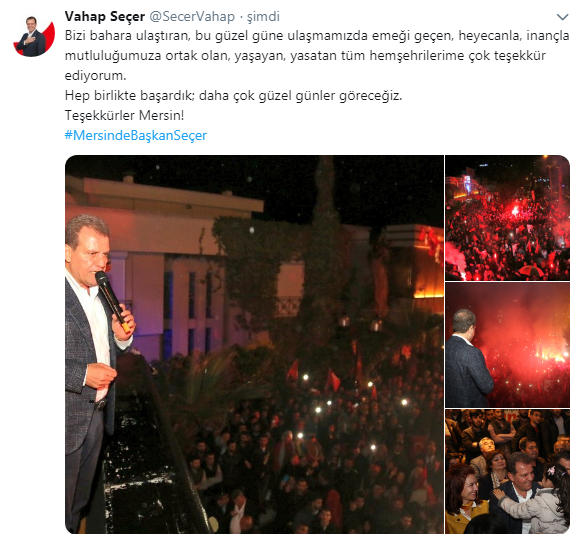Open the @SecerVahap handle link
Viewport: 572px width, 534px height.
point(192,16)
